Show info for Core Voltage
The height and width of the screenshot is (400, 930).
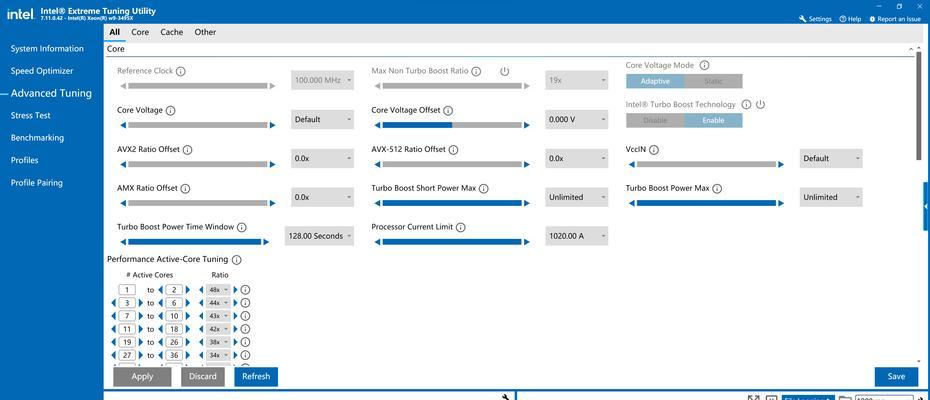(170, 110)
